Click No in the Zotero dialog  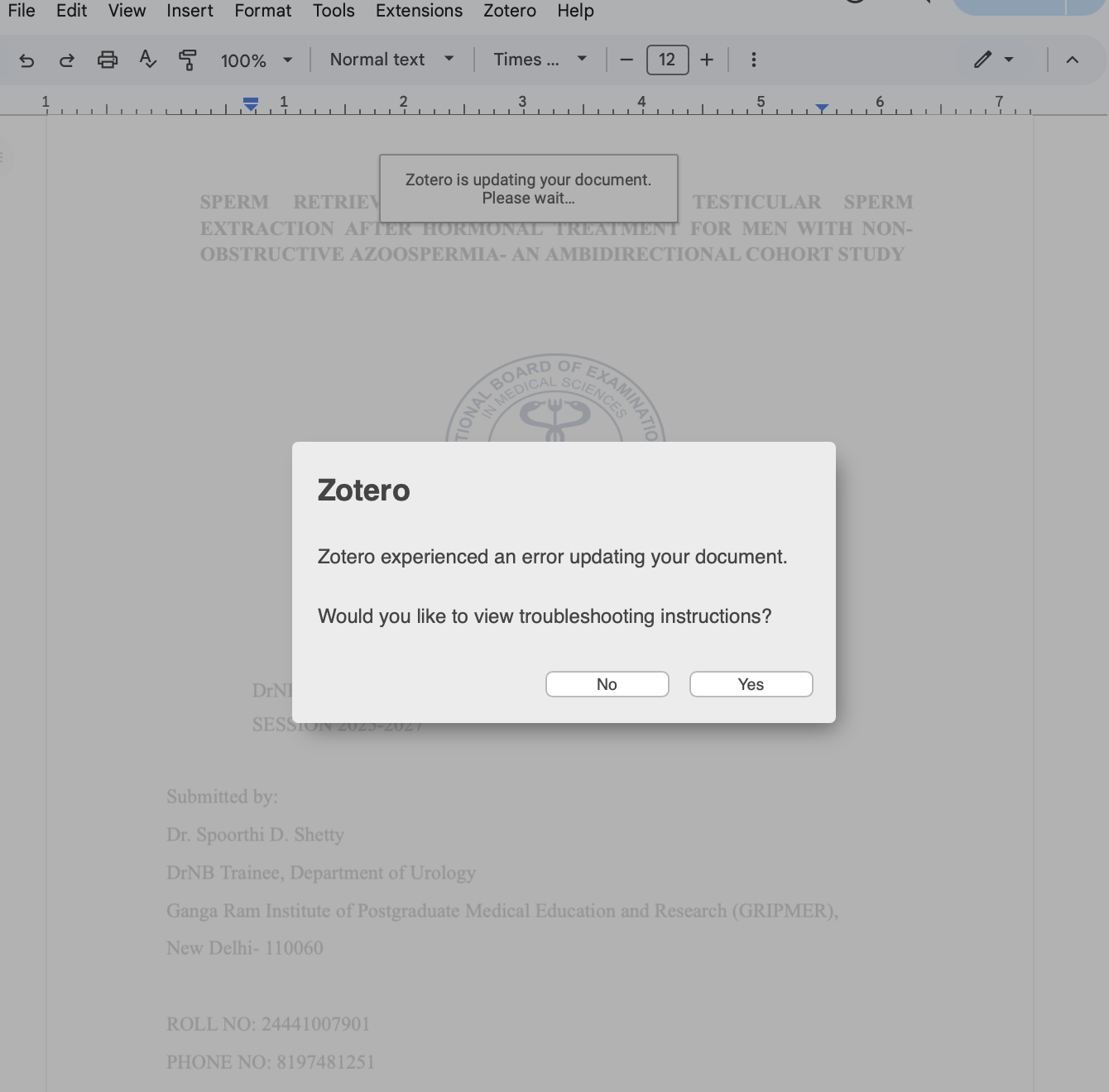pyautogui.click(x=607, y=684)
